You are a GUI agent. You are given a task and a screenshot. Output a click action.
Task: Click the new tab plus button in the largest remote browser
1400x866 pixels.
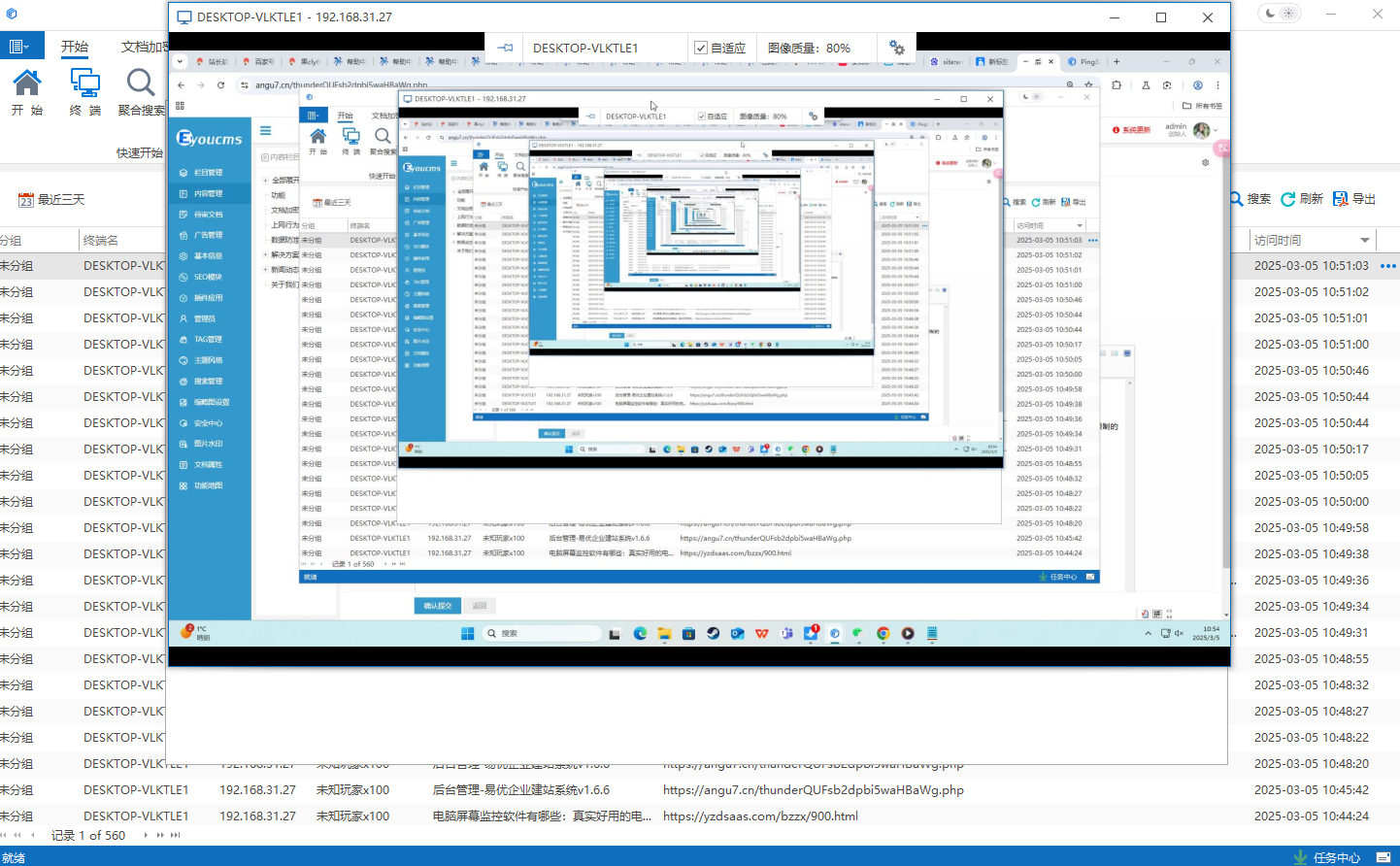1117,61
